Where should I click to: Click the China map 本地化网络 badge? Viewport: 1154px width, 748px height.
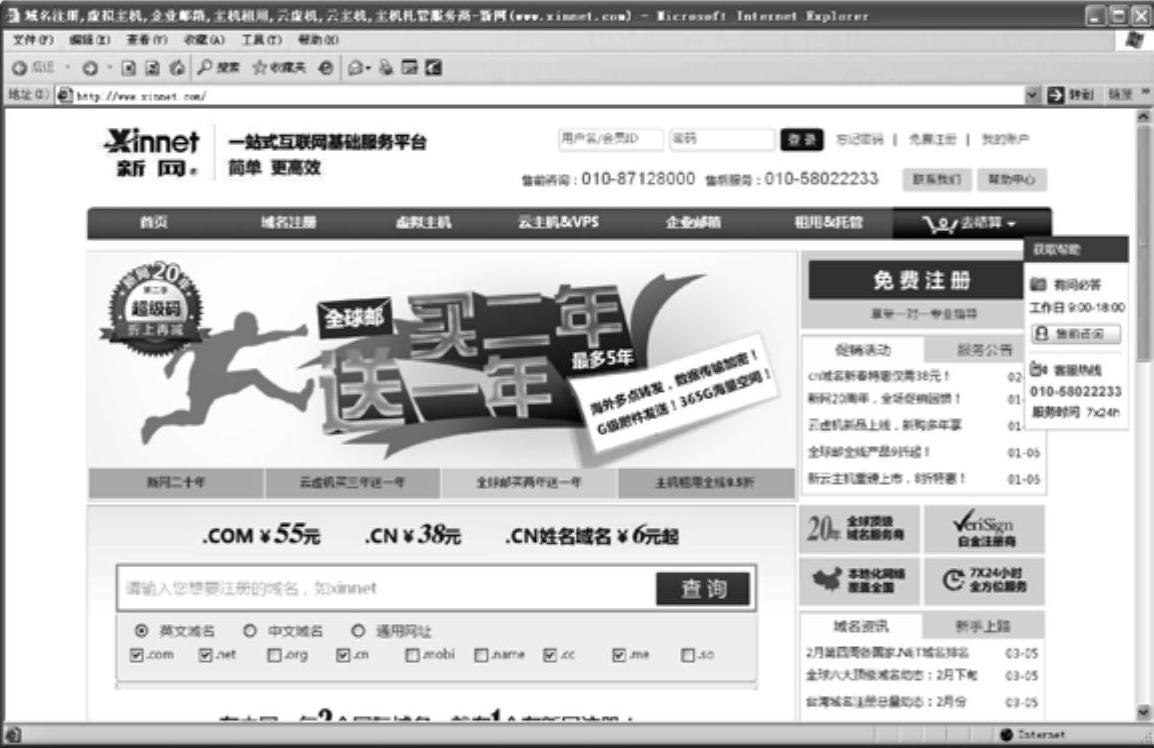pyautogui.click(x=860, y=581)
